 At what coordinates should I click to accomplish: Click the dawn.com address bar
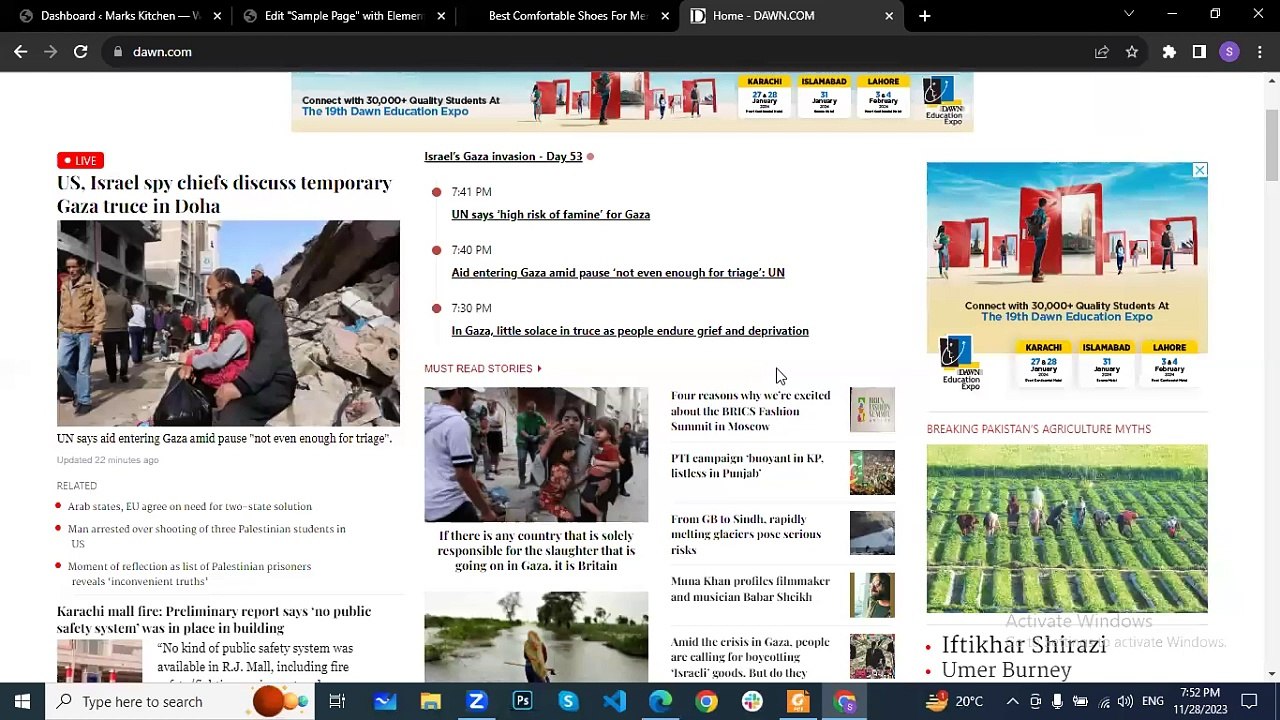point(600,52)
